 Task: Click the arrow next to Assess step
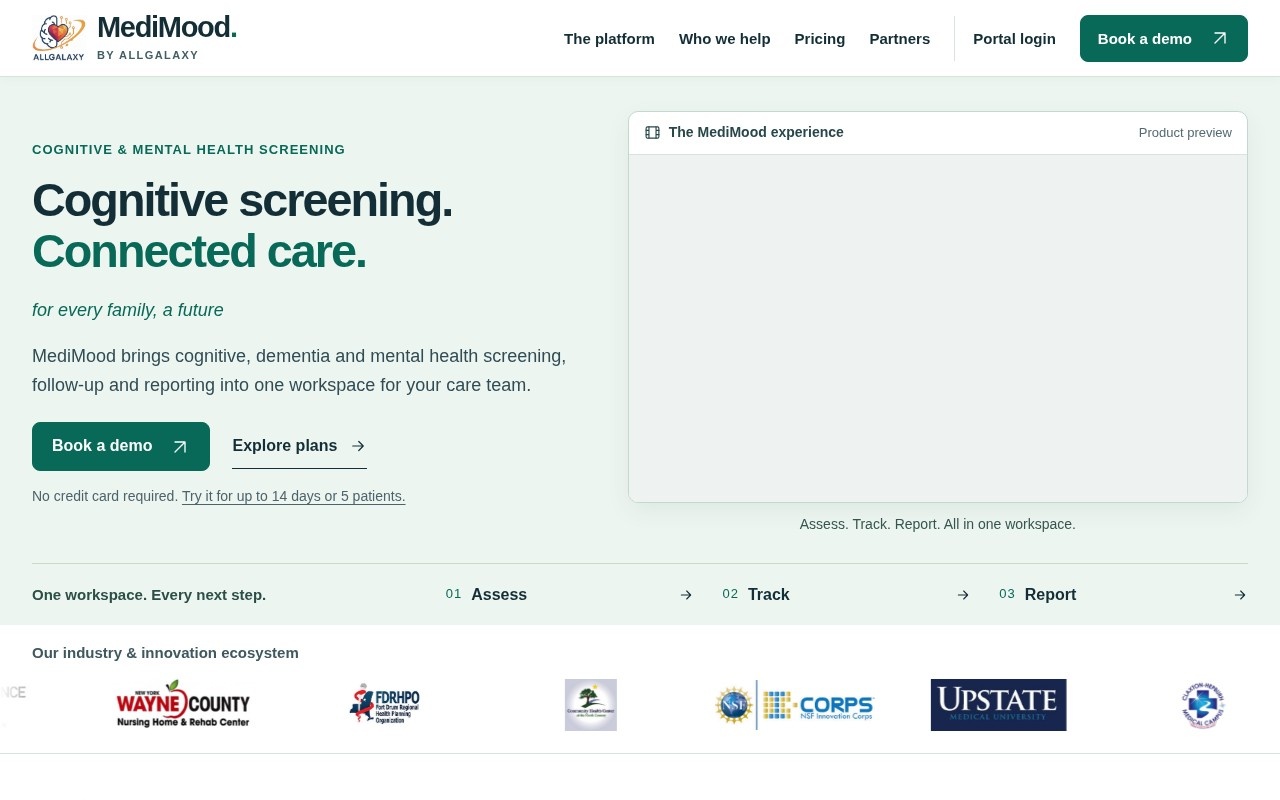click(x=686, y=595)
